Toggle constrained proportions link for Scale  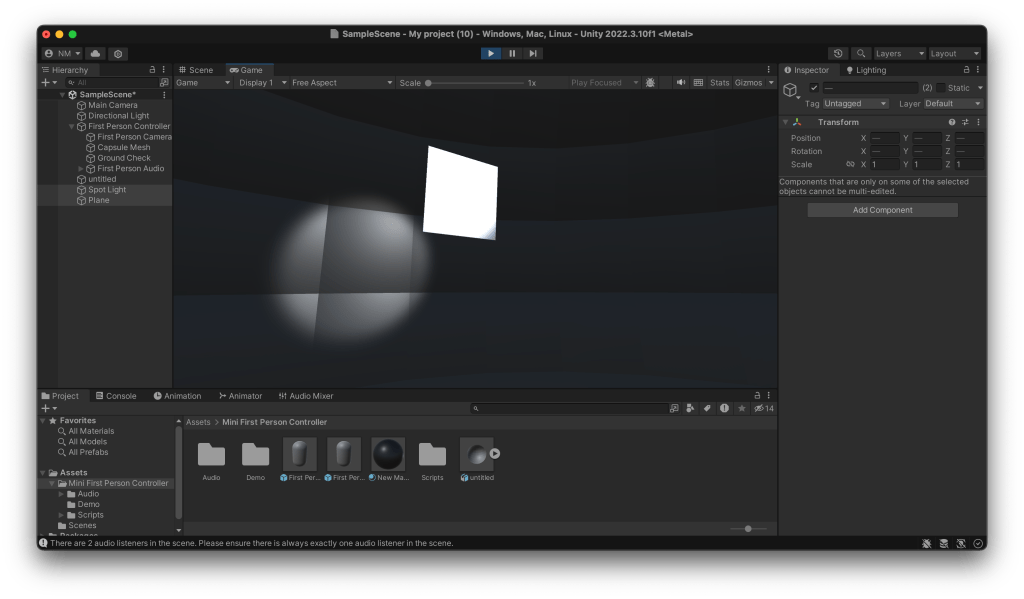click(850, 164)
